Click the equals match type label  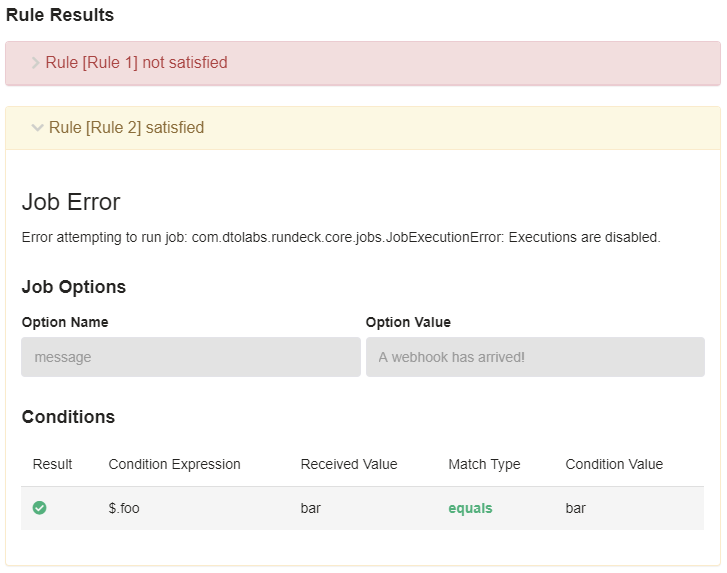click(470, 508)
